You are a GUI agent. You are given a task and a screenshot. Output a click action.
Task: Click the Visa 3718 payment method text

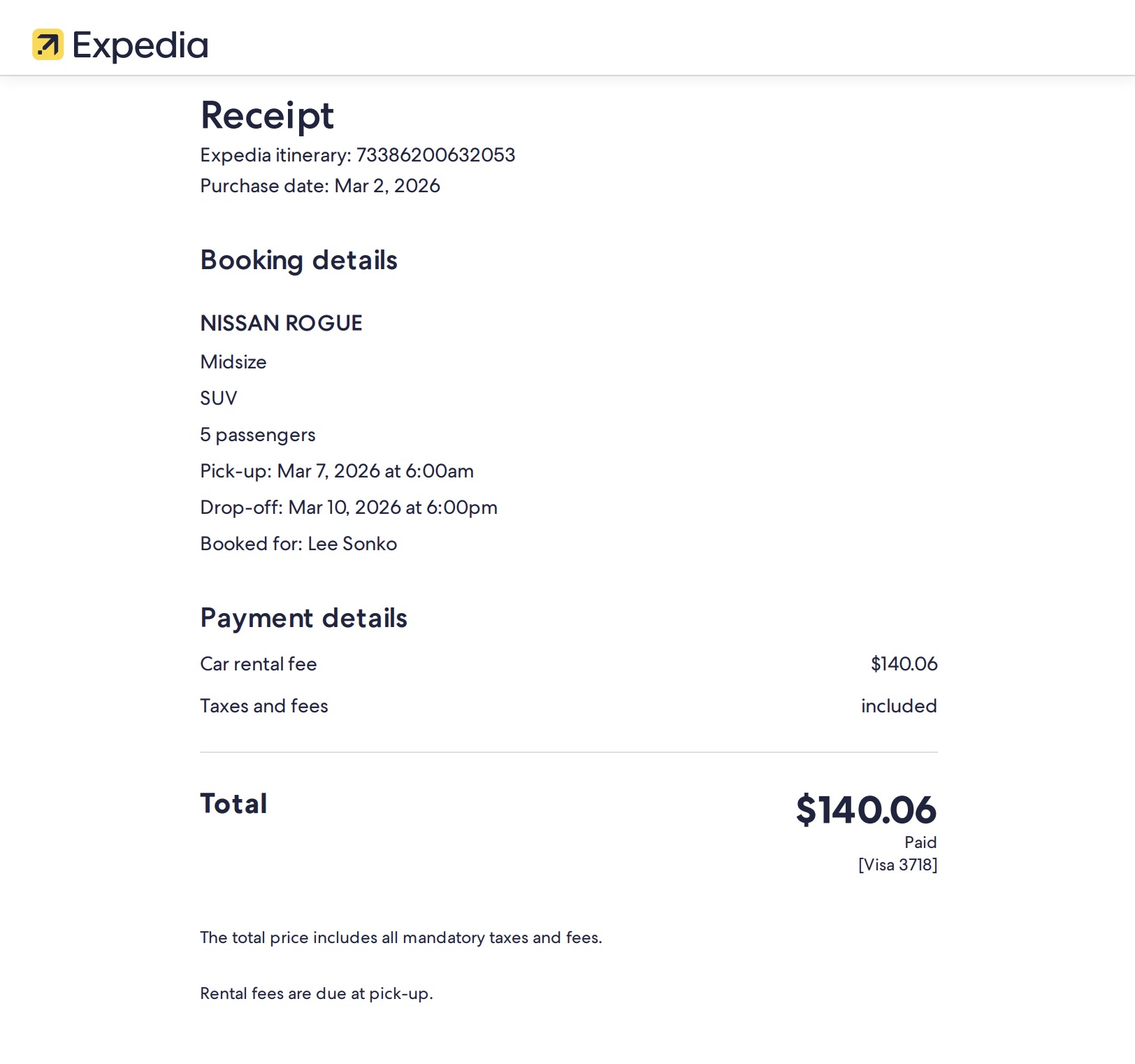coord(898,865)
